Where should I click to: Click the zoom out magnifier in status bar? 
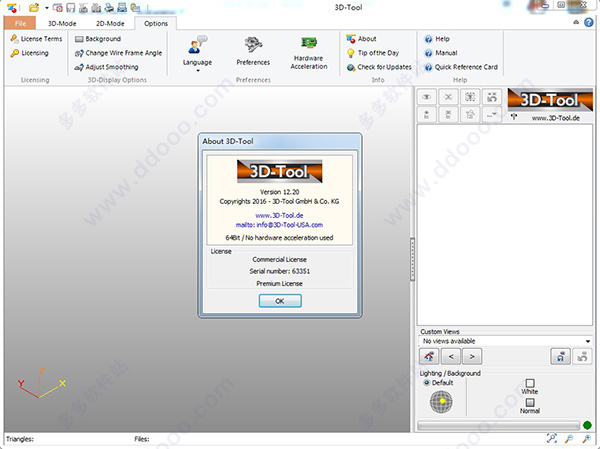tap(569, 439)
